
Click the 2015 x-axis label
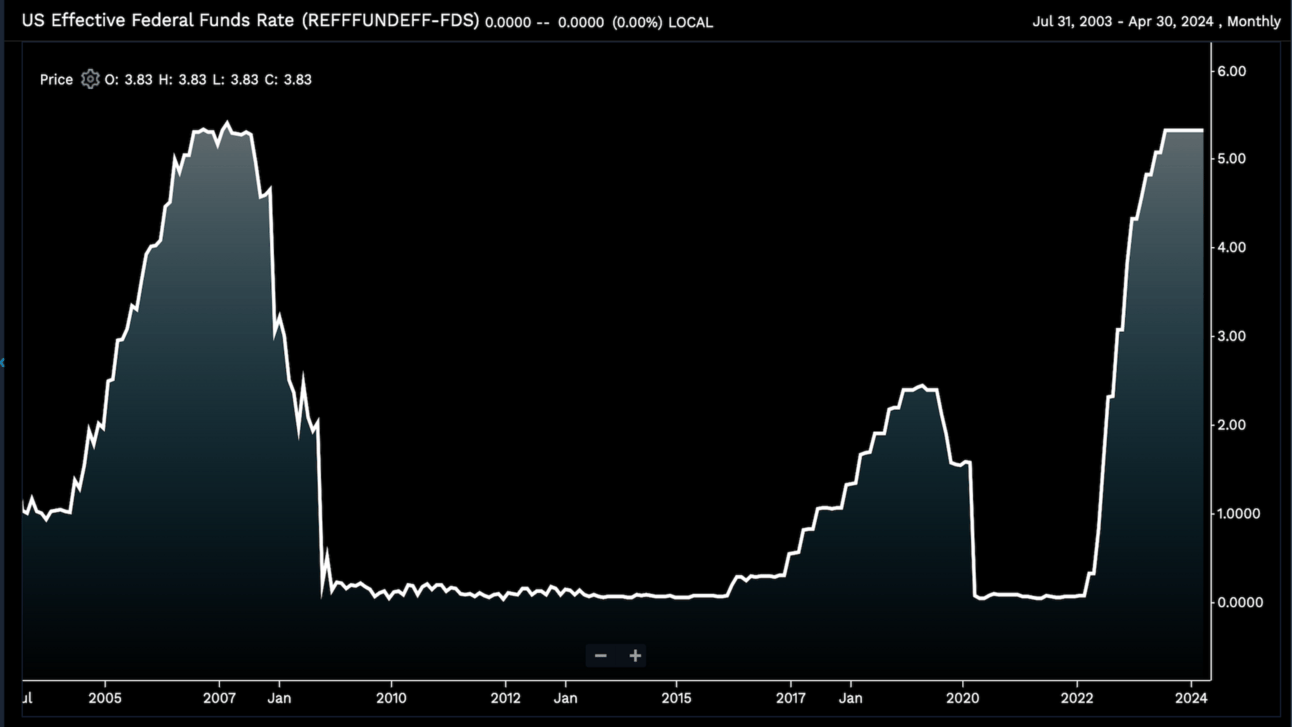click(x=677, y=697)
